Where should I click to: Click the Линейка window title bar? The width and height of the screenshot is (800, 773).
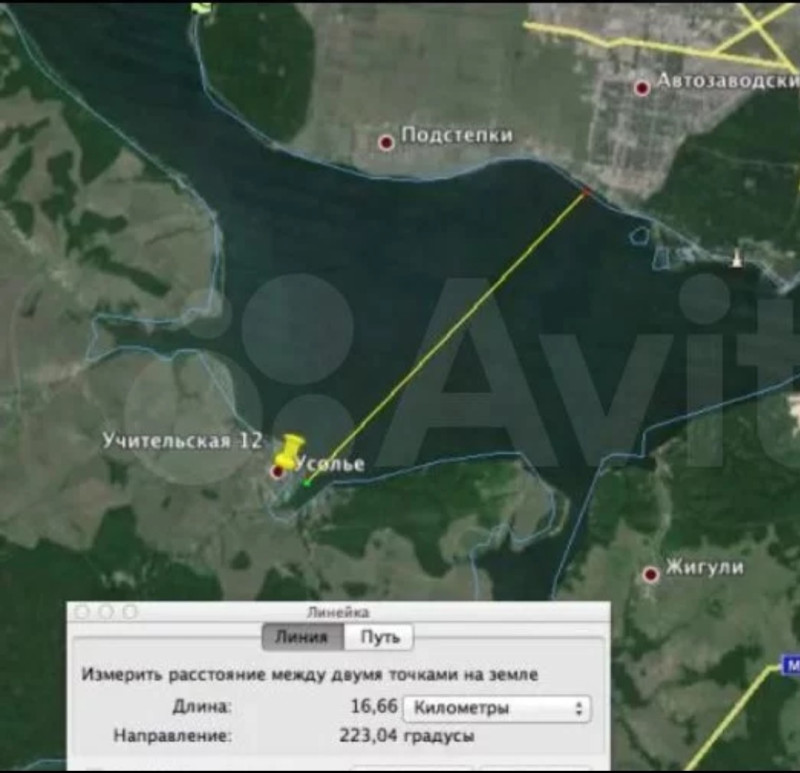pos(338,611)
